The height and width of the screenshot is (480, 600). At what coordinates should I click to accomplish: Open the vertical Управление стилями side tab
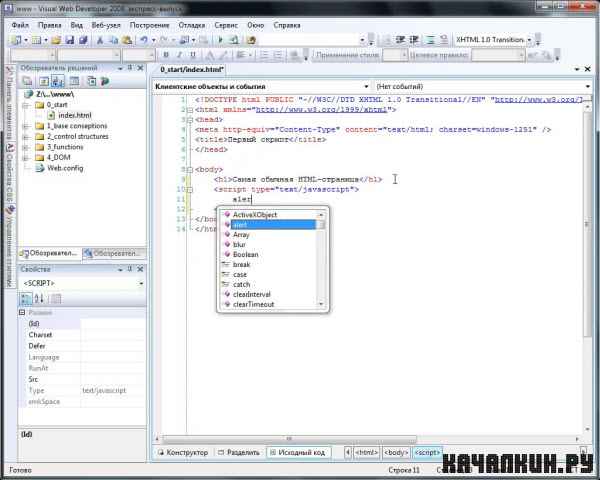pyautogui.click(x=10, y=246)
